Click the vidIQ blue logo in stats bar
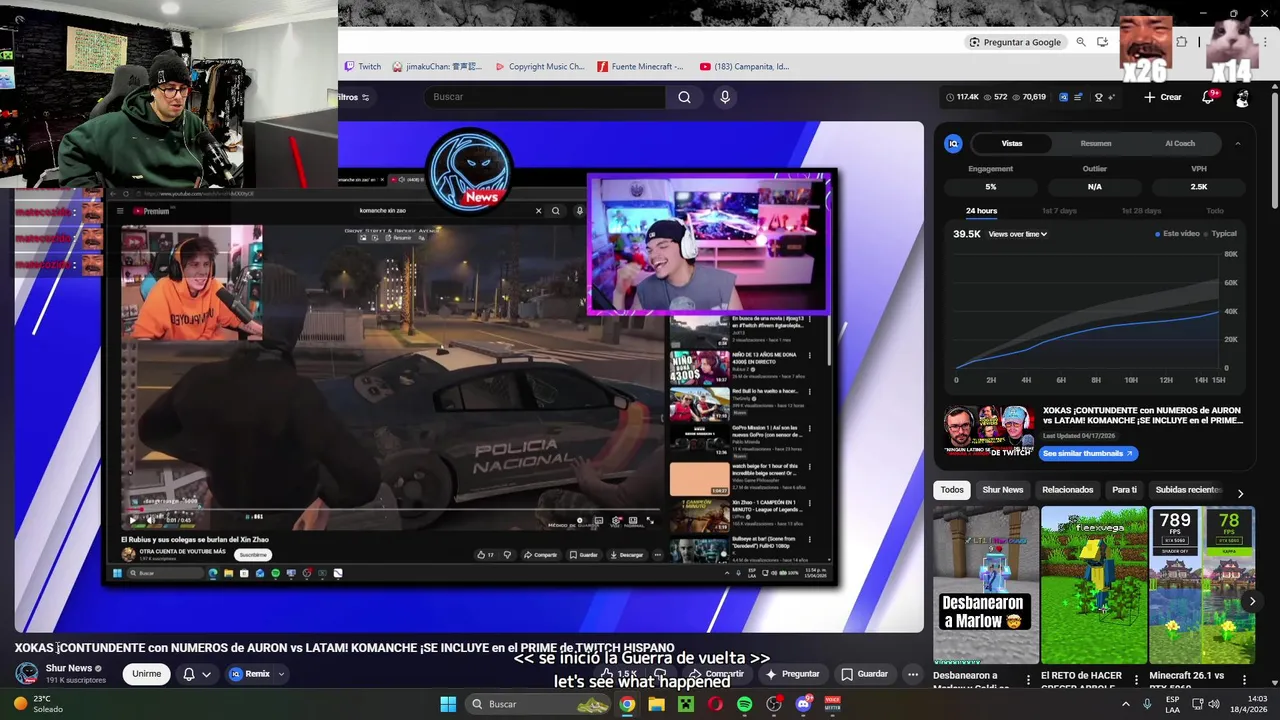This screenshot has width=1280, height=720. tap(1063, 97)
